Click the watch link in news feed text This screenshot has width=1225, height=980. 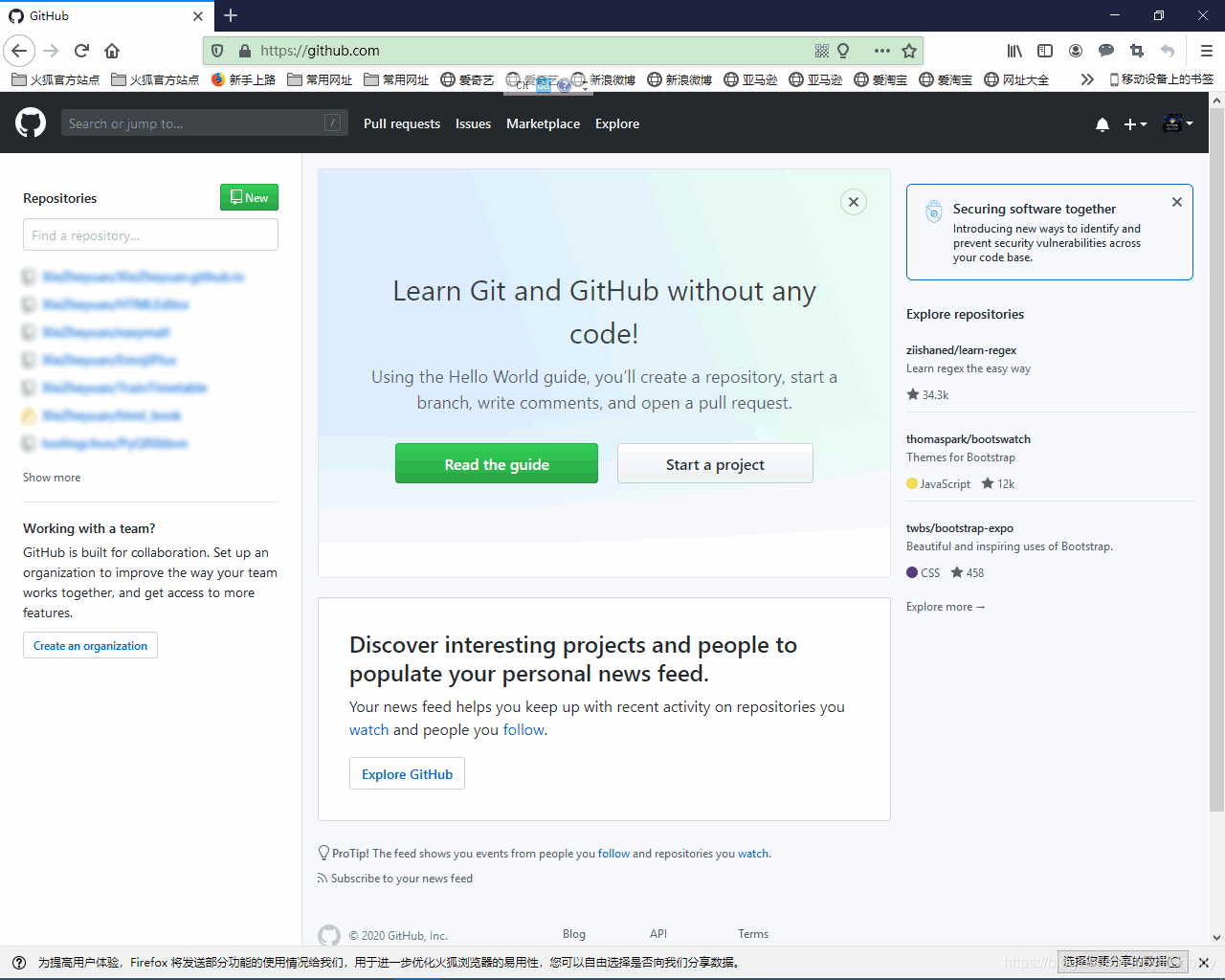[x=368, y=729]
